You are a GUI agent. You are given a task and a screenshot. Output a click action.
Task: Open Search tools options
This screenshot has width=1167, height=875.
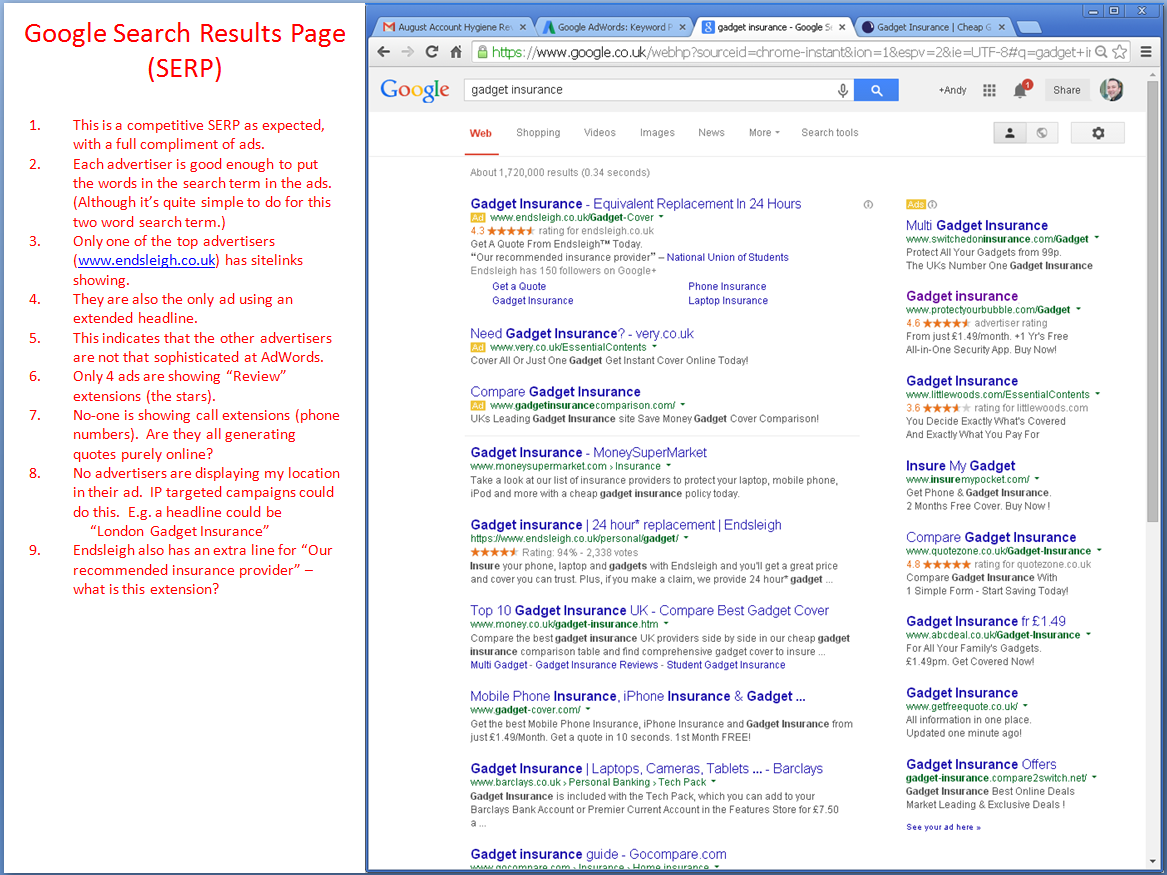click(829, 132)
